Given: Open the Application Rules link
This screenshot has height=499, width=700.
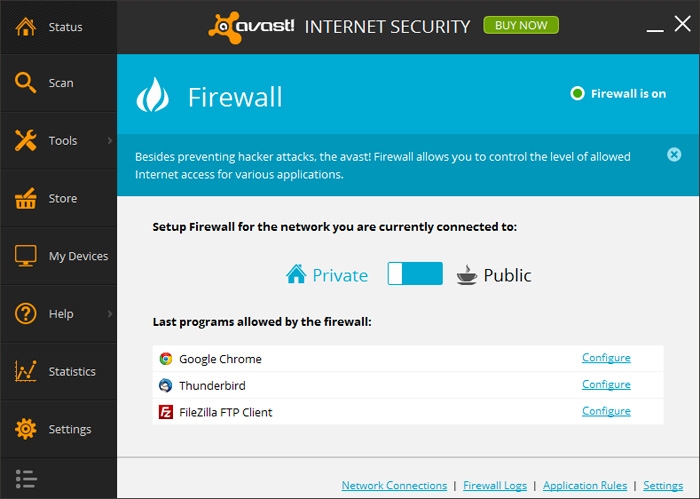Looking at the screenshot, I should (x=585, y=486).
